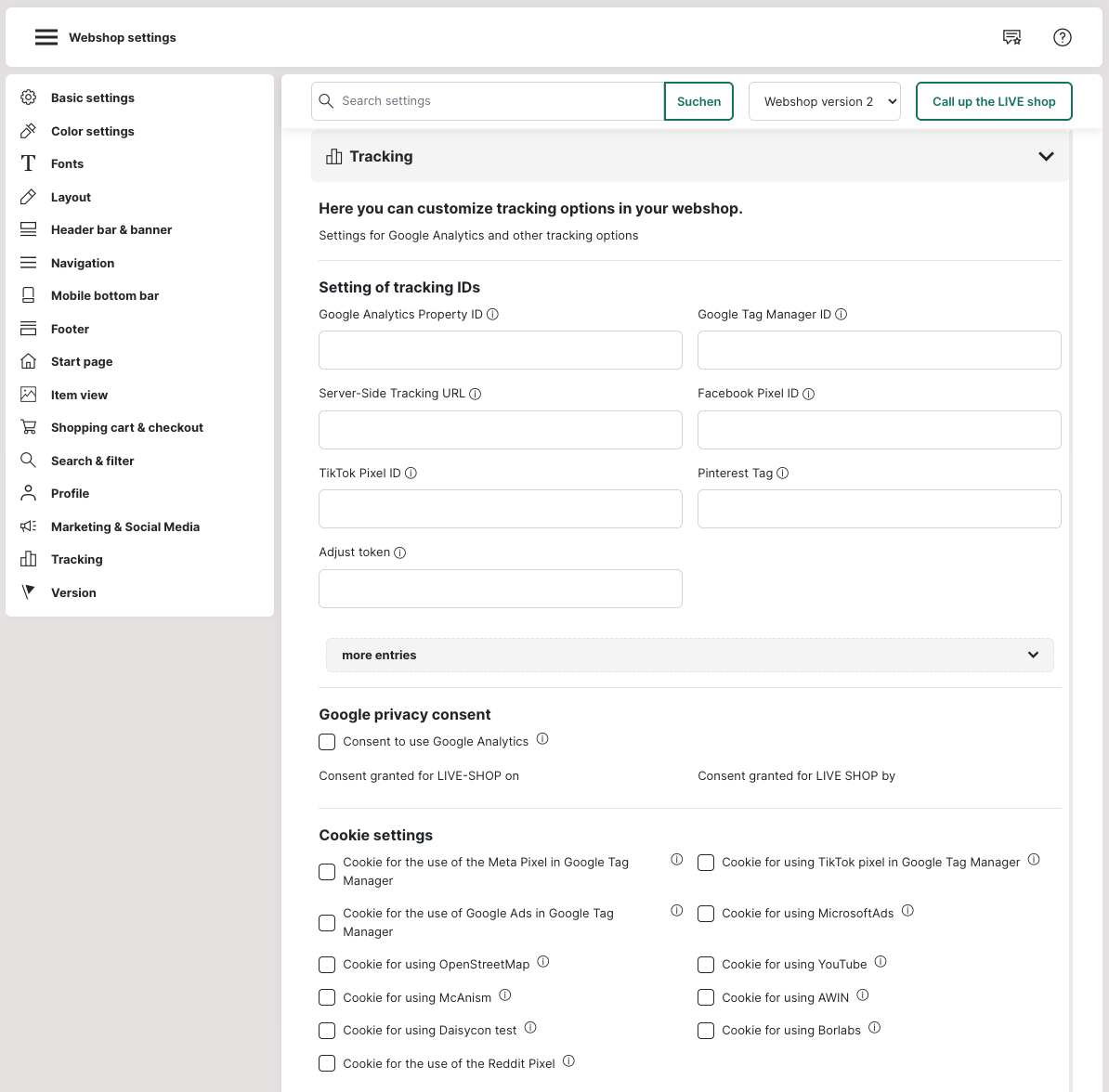
Task: Enable Consent to use Google Analytics checkbox
Action: pos(327,742)
